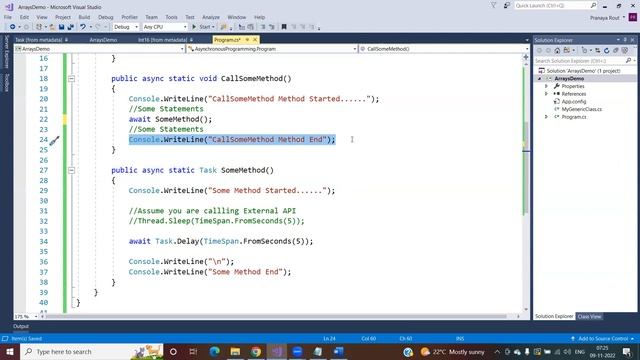The image size is (640, 360).
Task: Click the Undo toolbar icon
Action: pyautogui.click(x=83, y=27)
